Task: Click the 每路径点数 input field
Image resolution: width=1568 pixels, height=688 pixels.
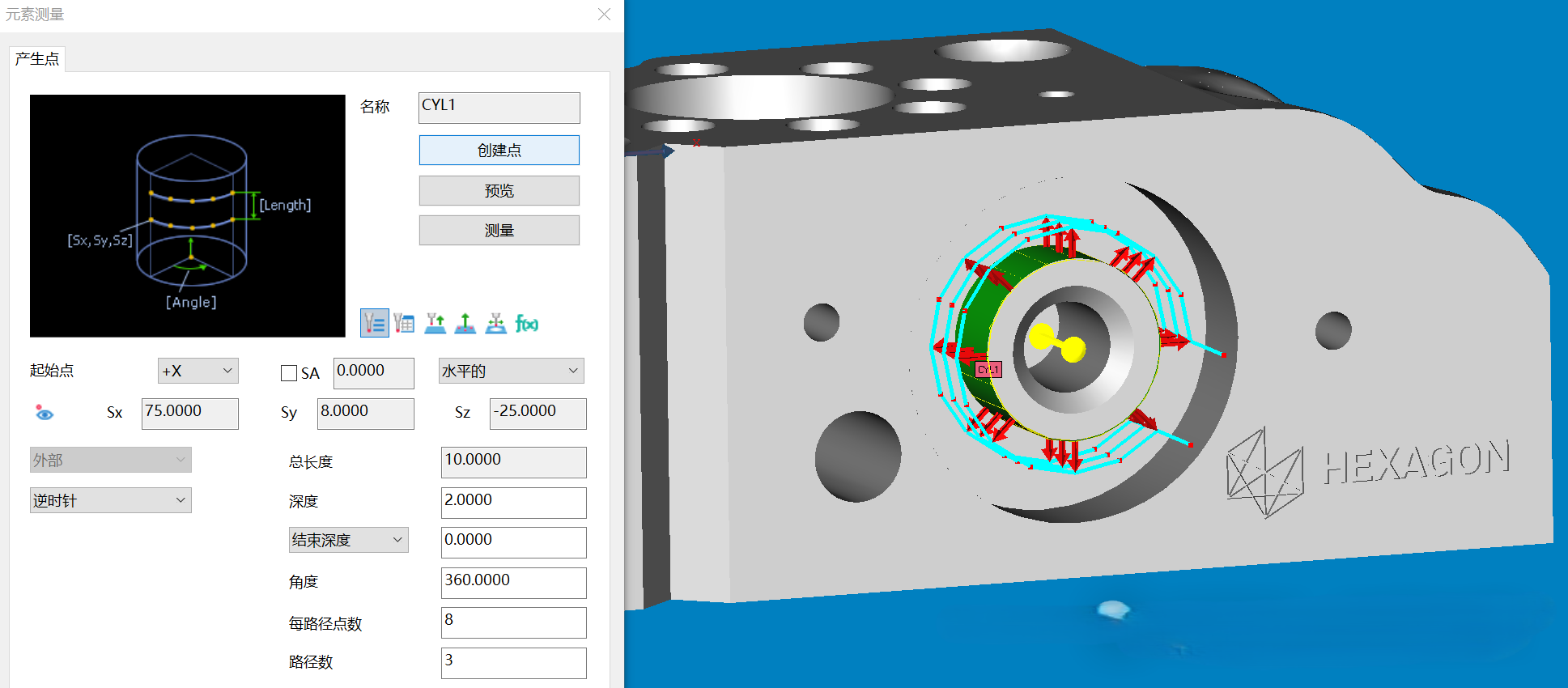Action: pyautogui.click(x=513, y=622)
